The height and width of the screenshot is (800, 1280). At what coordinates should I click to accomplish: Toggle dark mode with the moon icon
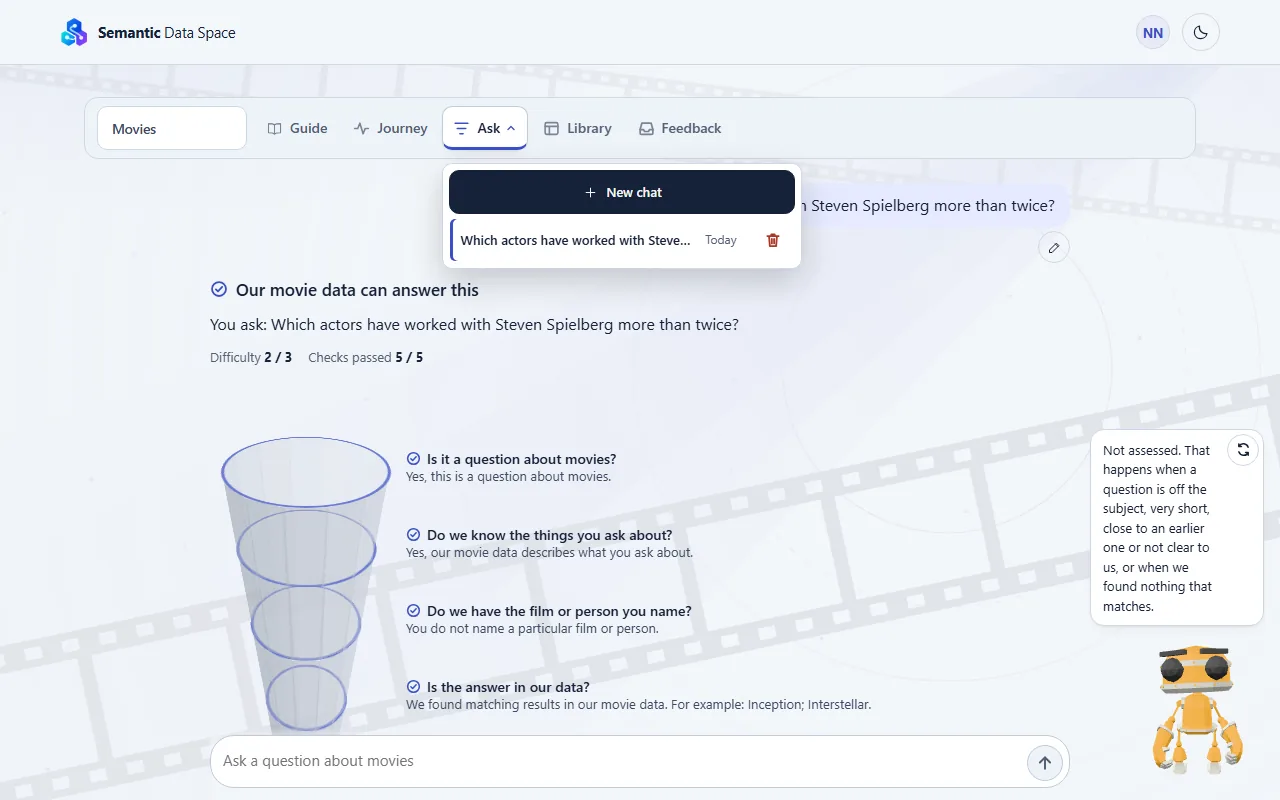pyautogui.click(x=1201, y=33)
